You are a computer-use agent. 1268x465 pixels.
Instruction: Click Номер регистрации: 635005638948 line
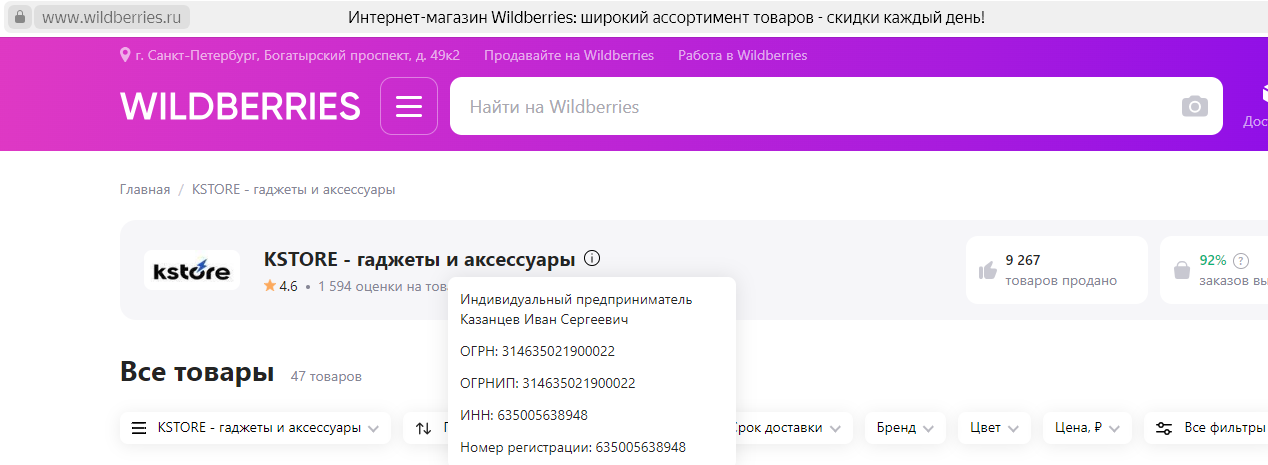point(573,447)
